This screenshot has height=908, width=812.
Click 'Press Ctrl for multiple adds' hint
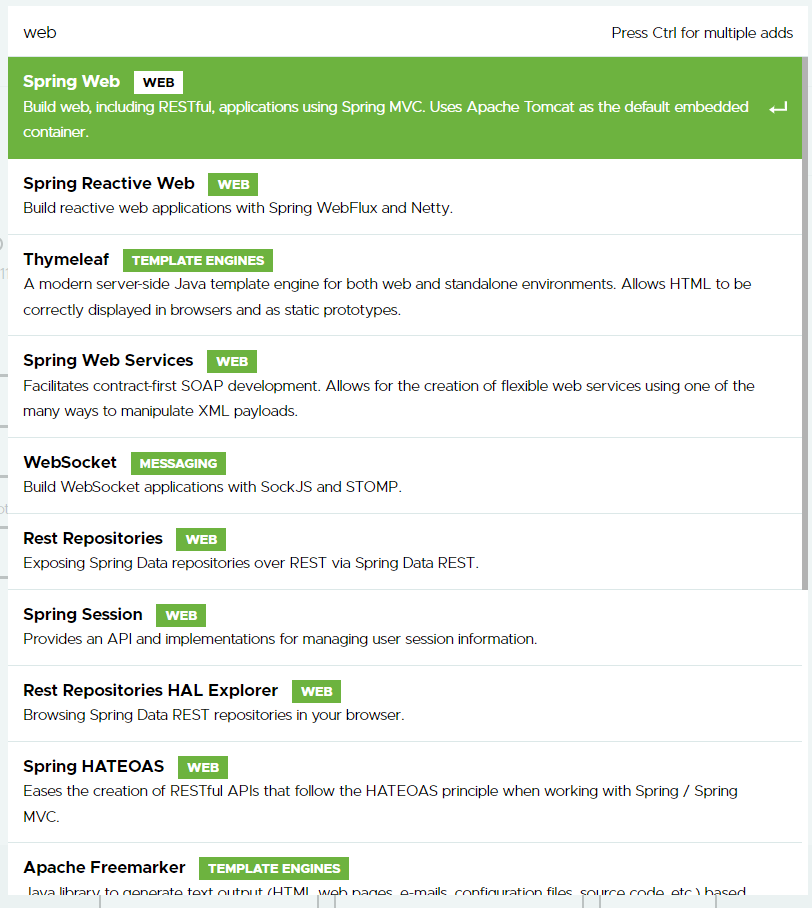(702, 33)
